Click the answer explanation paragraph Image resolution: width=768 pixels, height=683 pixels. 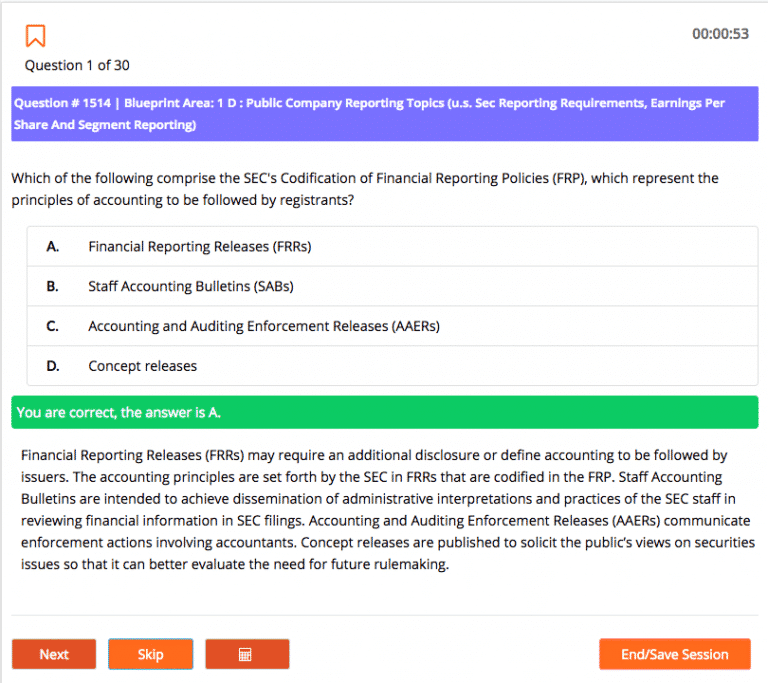387,510
